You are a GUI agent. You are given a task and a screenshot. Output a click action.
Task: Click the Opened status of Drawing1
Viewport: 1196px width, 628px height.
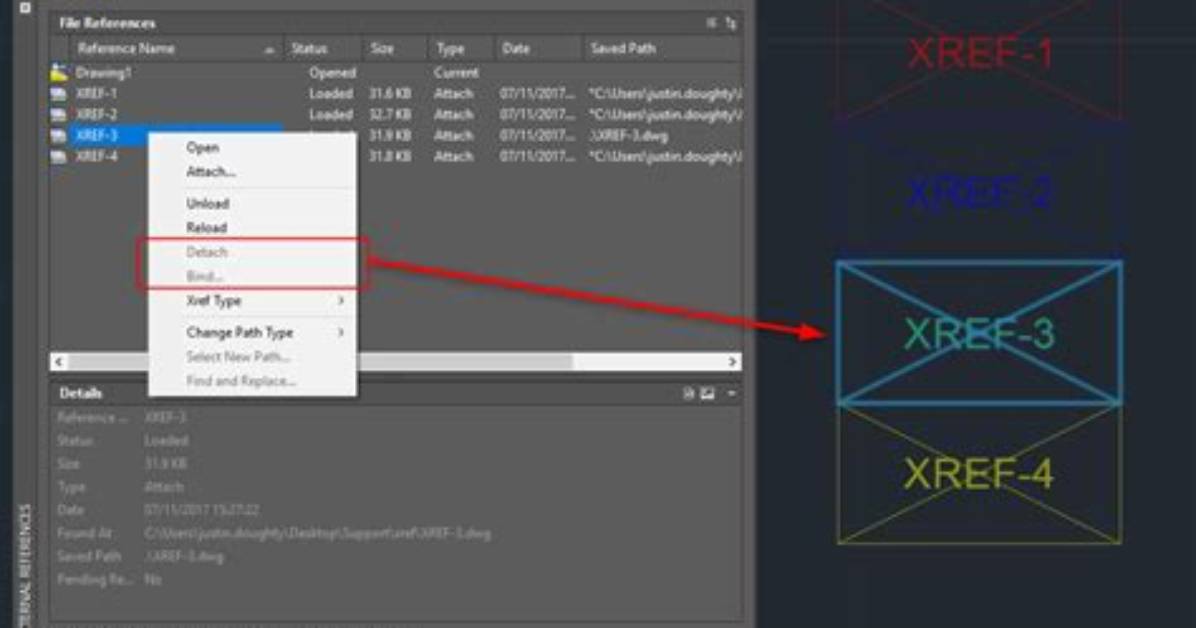333,73
